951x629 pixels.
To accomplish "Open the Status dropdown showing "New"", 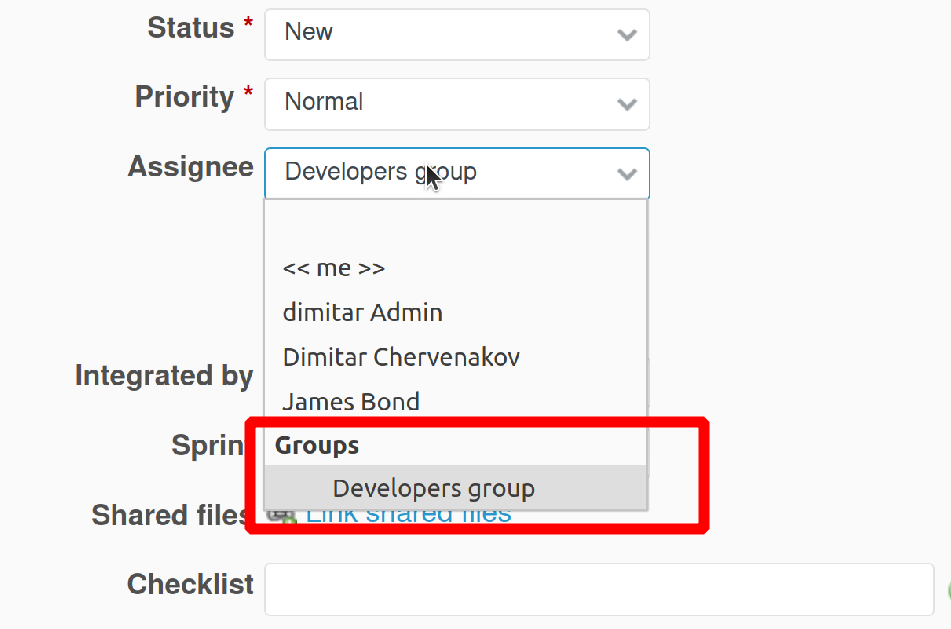I will pyautogui.click(x=456, y=33).
